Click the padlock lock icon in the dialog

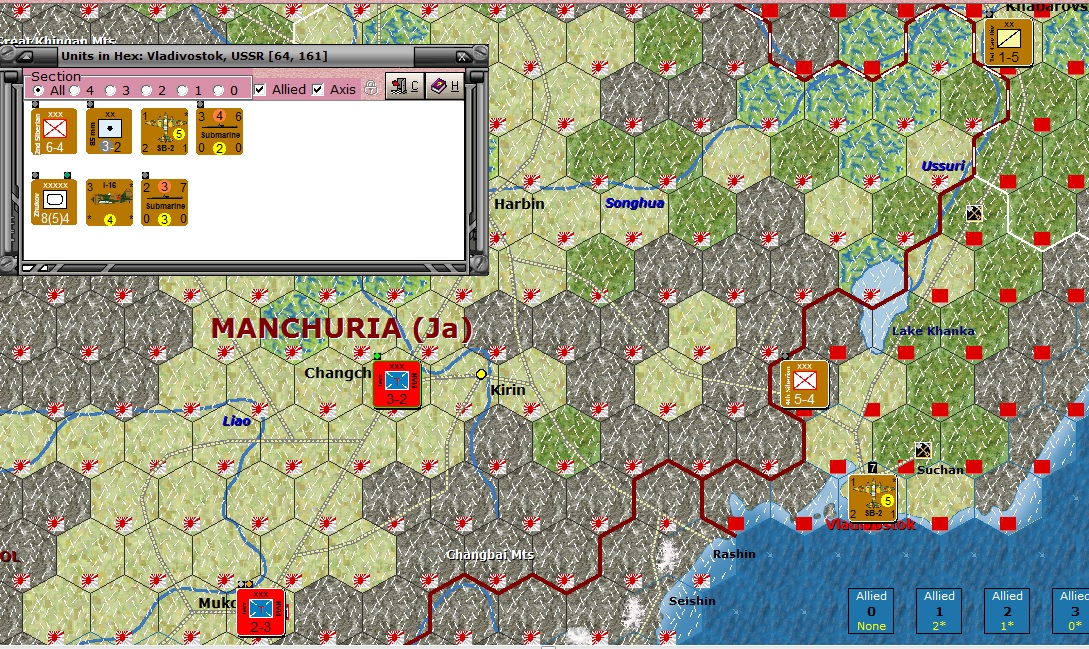[x=371, y=88]
